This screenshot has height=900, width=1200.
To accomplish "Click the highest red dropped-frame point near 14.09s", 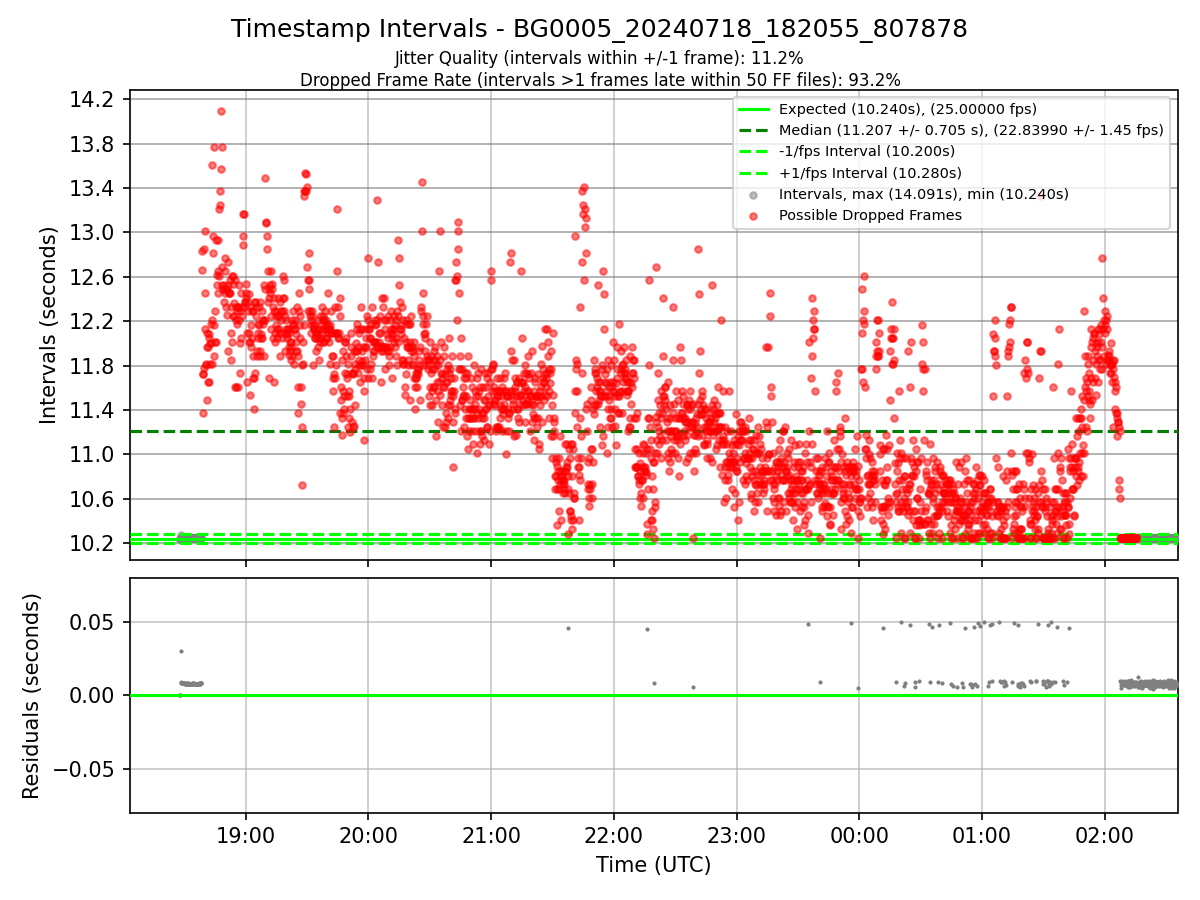I will coord(221,111).
